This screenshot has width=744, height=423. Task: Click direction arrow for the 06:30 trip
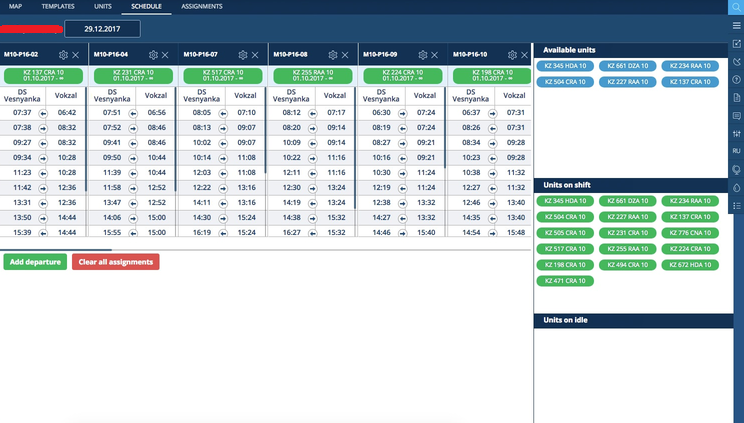pos(404,113)
